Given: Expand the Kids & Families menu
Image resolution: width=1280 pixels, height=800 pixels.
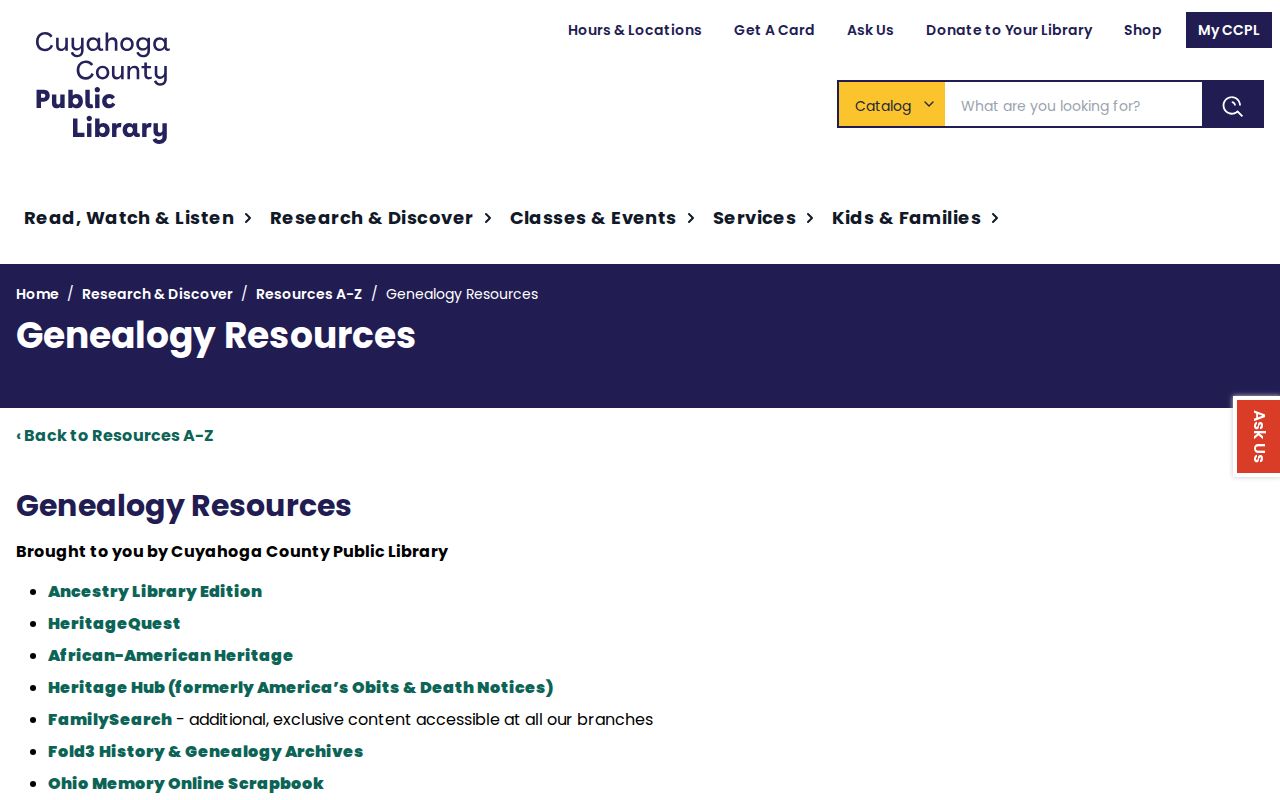Looking at the screenshot, I should (x=916, y=218).
